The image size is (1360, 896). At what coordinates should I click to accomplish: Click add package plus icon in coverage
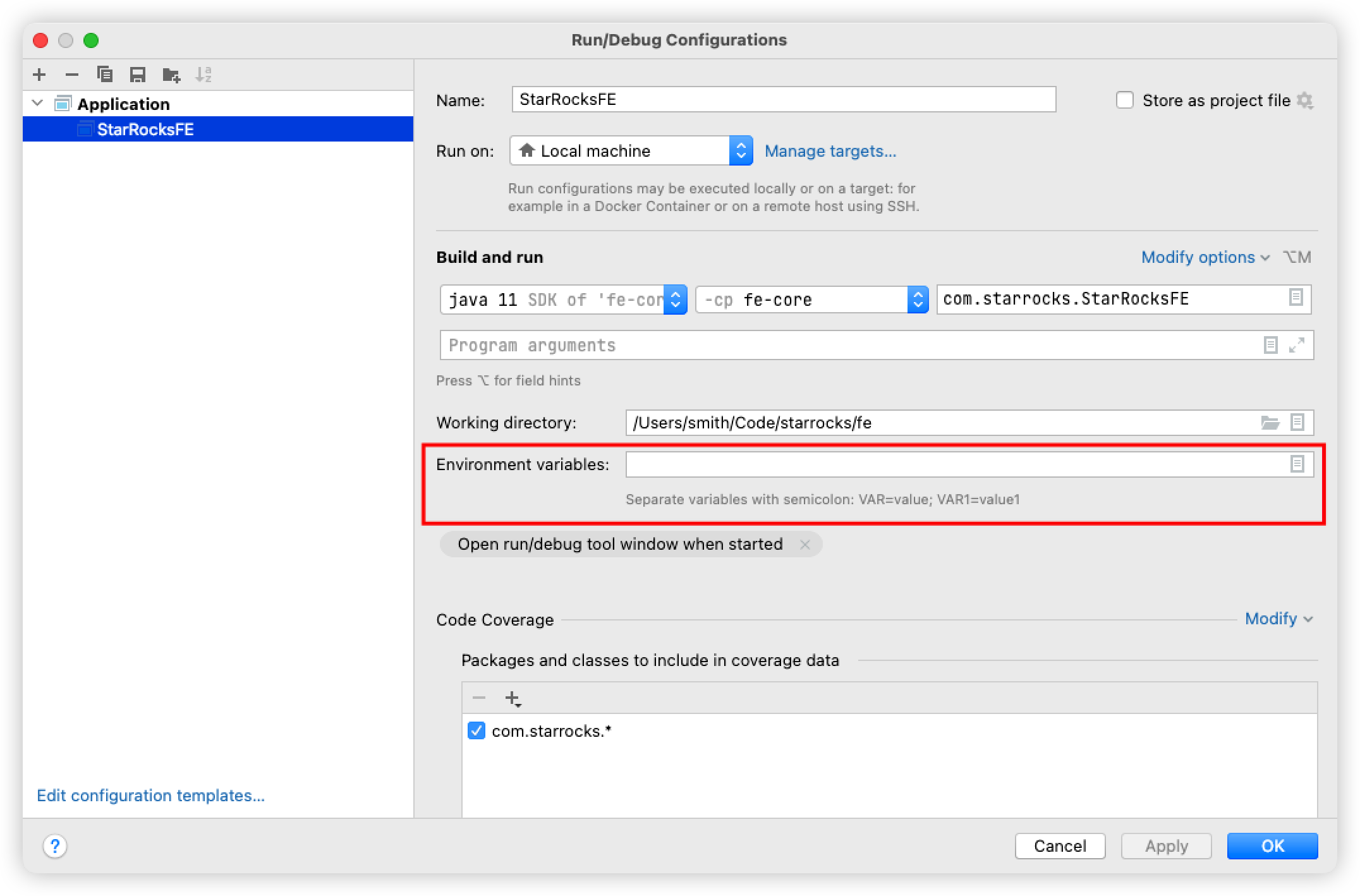(x=512, y=698)
